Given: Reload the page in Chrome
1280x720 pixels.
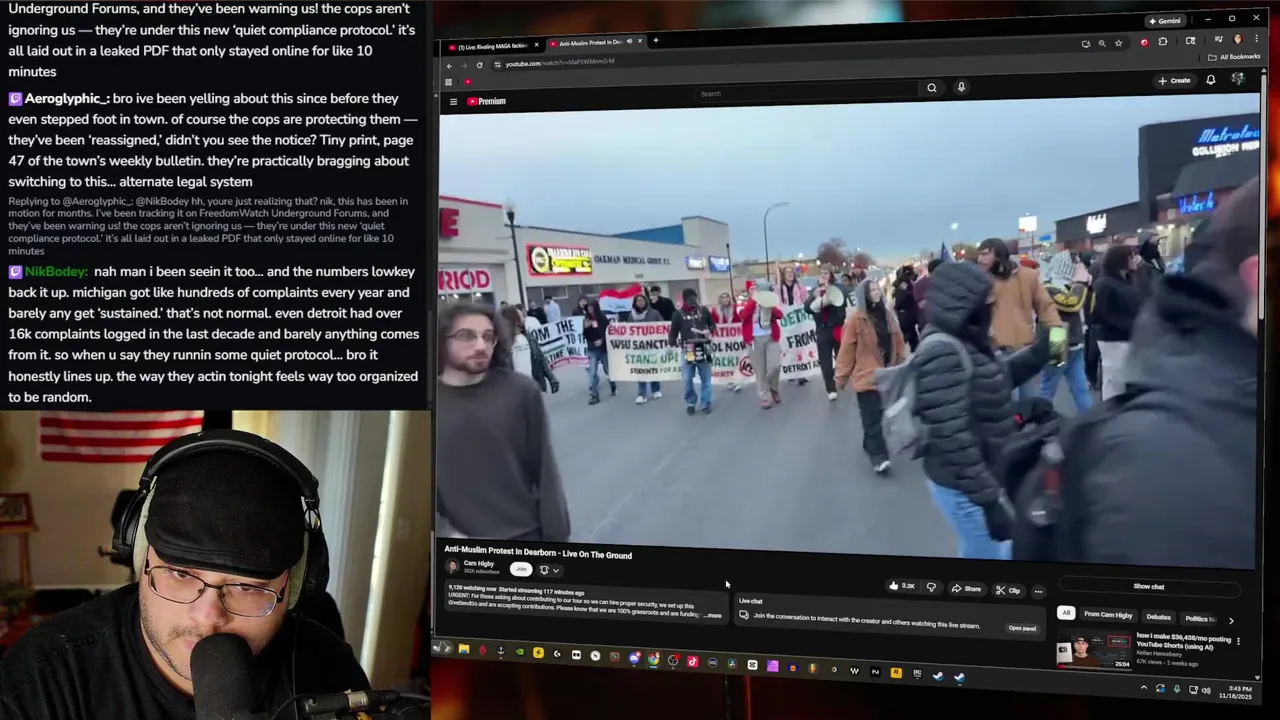Looking at the screenshot, I should click(x=479, y=65).
